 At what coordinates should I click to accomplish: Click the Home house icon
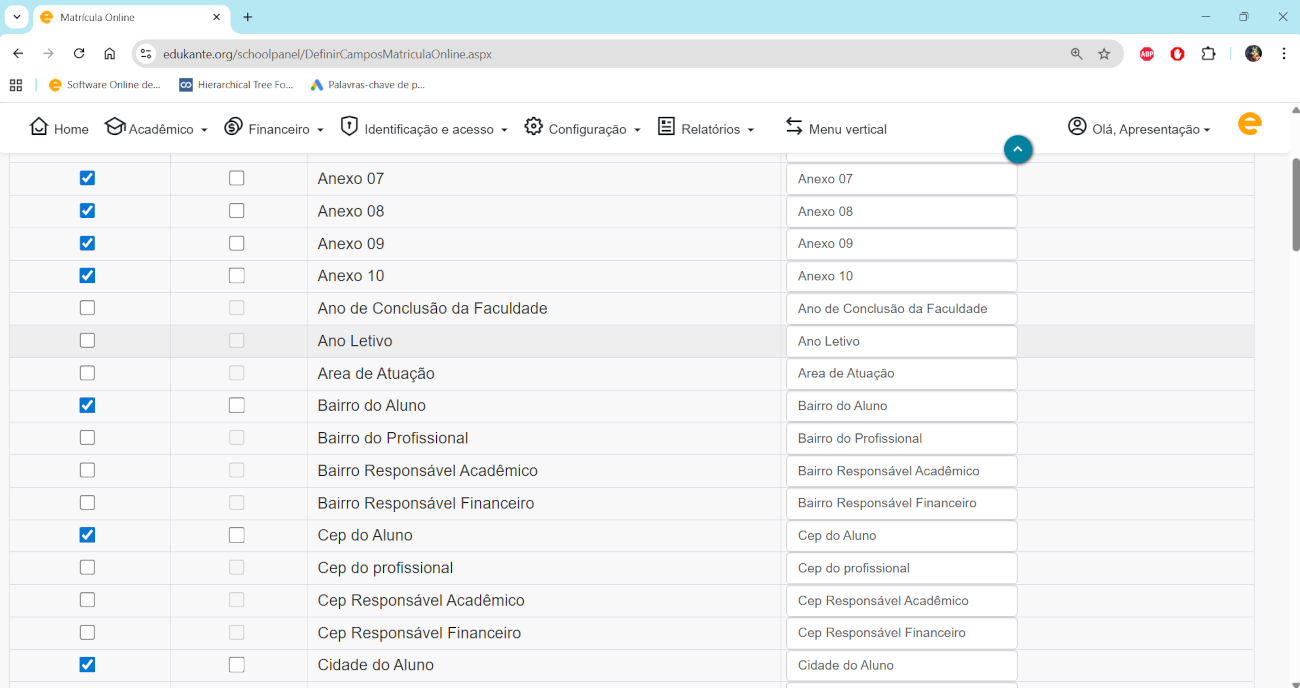point(39,127)
